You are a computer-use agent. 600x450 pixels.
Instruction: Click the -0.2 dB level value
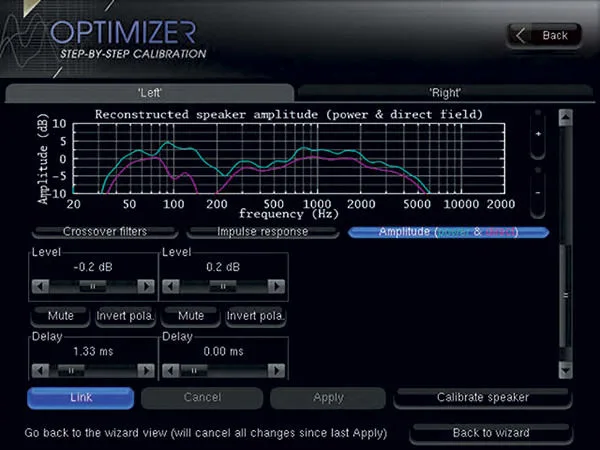pos(93,267)
